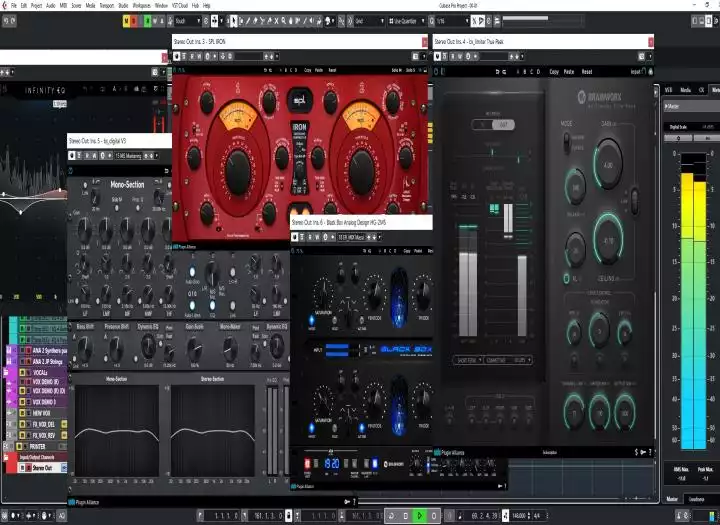Click the AQ button in the bottom bar

click(62, 516)
